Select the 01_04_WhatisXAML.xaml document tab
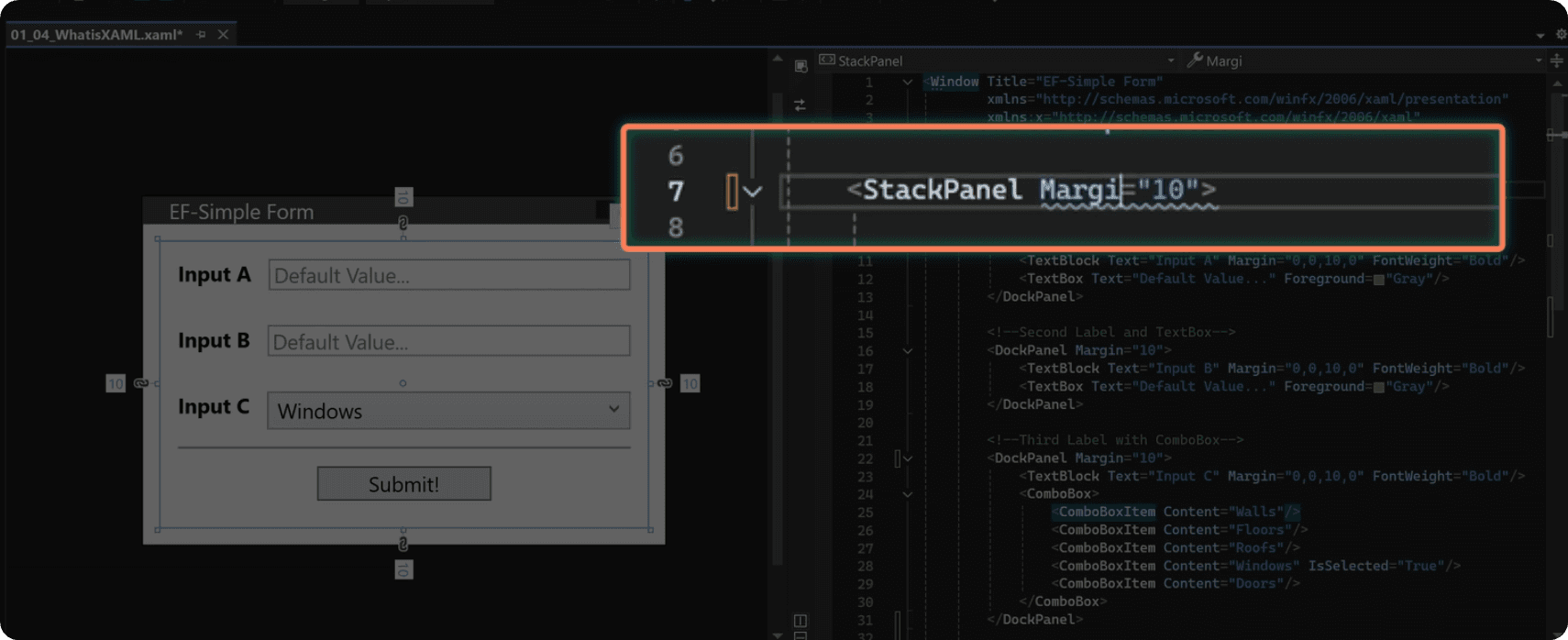This screenshot has width=1568, height=640. click(x=96, y=35)
